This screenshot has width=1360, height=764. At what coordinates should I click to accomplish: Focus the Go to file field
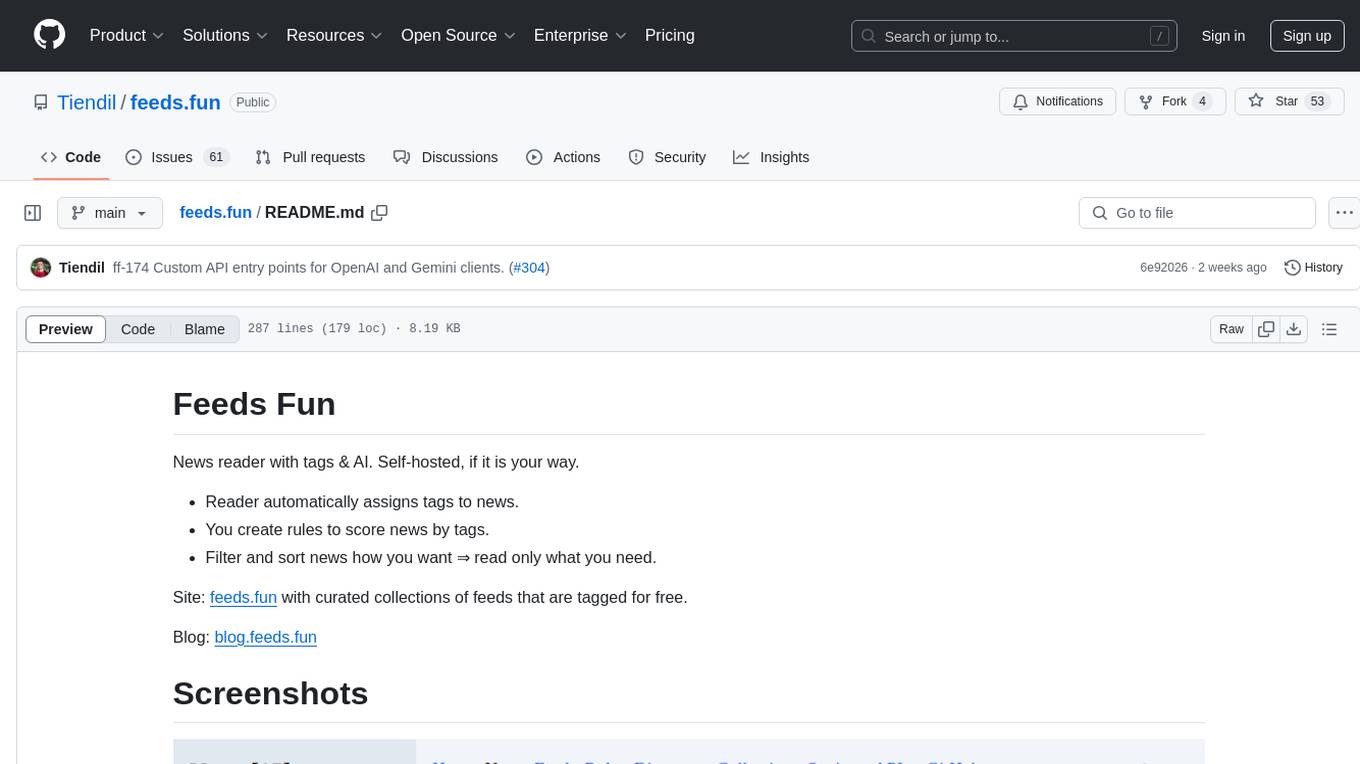point(1197,213)
